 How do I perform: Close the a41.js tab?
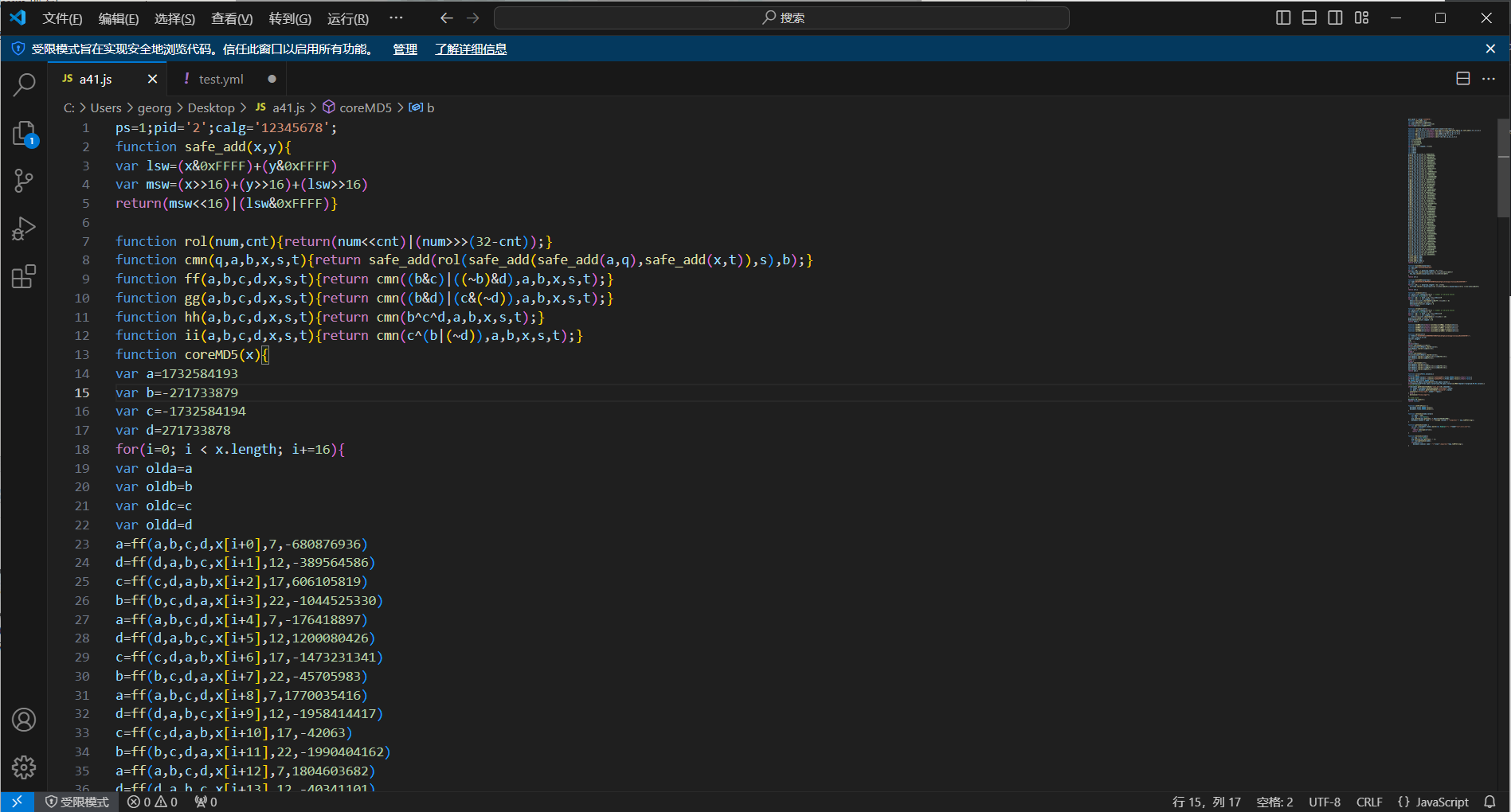152,79
